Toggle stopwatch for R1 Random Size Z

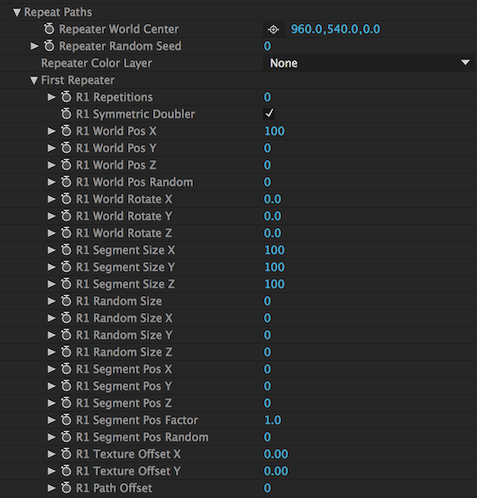pyautogui.click(x=66, y=352)
